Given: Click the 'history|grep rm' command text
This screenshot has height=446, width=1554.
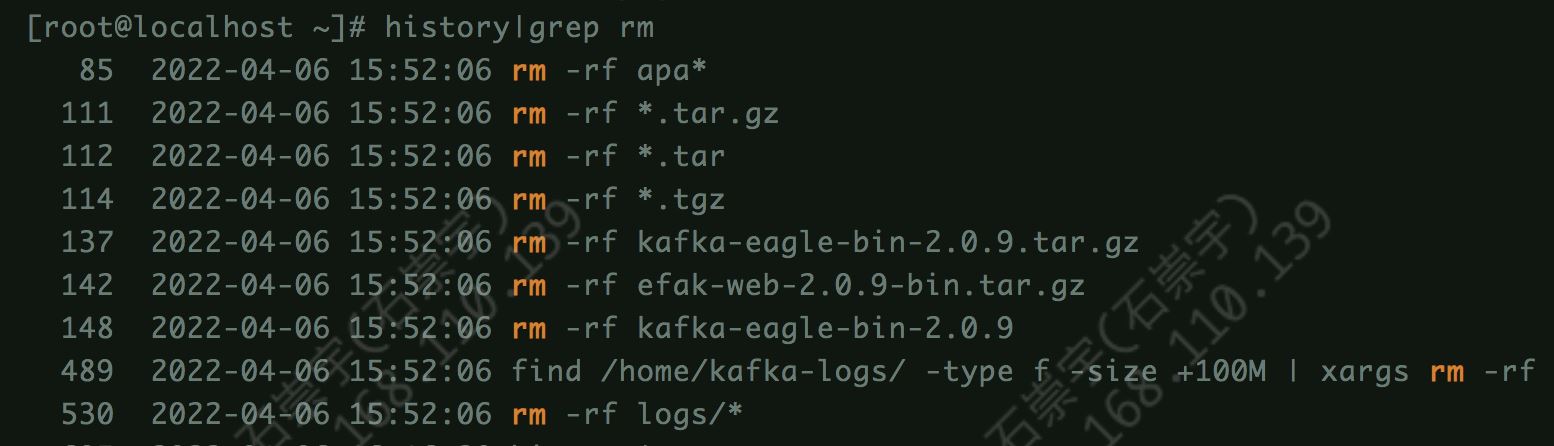Looking at the screenshot, I should pos(519,27).
